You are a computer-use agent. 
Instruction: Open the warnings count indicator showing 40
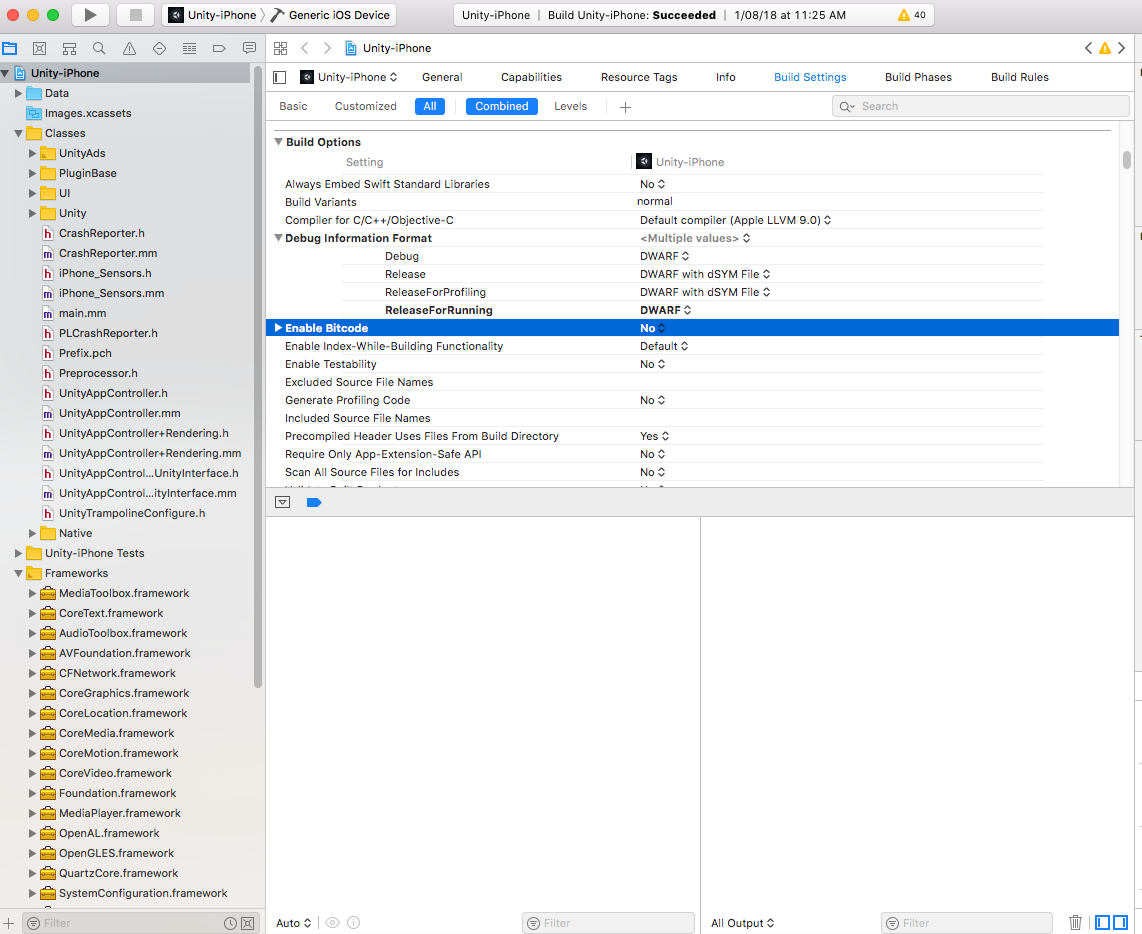[912, 15]
